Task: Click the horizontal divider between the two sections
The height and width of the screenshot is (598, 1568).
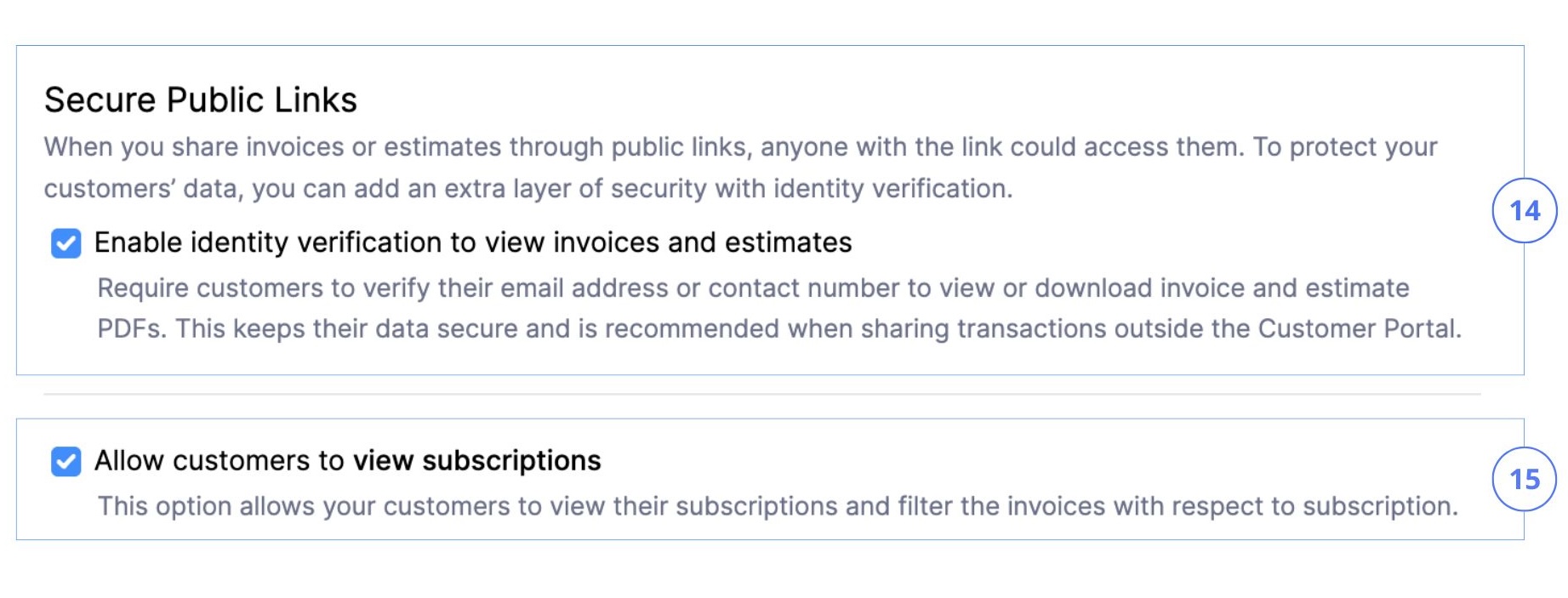Action: click(761, 395)
